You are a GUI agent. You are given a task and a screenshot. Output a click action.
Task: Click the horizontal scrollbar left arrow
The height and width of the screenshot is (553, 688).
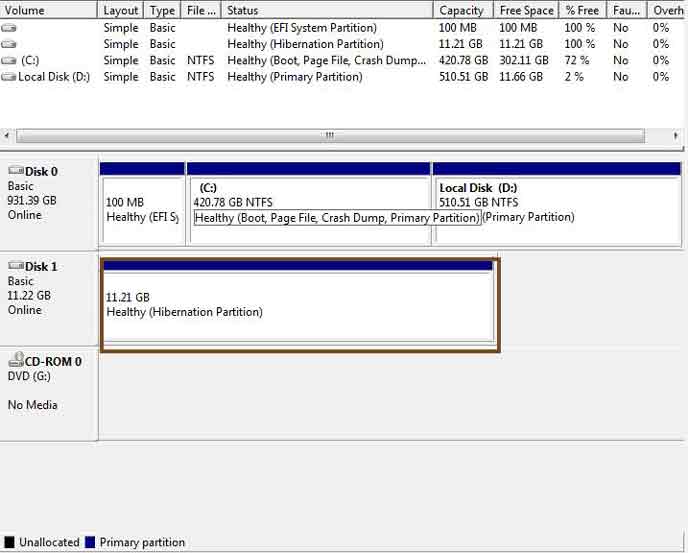pos(7,136)
